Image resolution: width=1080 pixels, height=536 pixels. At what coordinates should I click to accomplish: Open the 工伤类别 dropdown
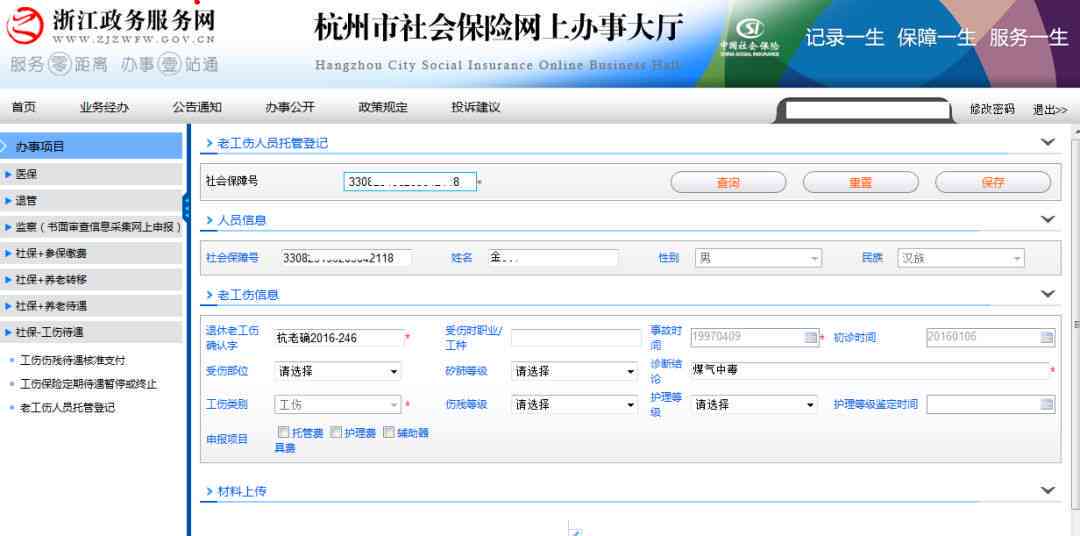(x=338, y=405)
